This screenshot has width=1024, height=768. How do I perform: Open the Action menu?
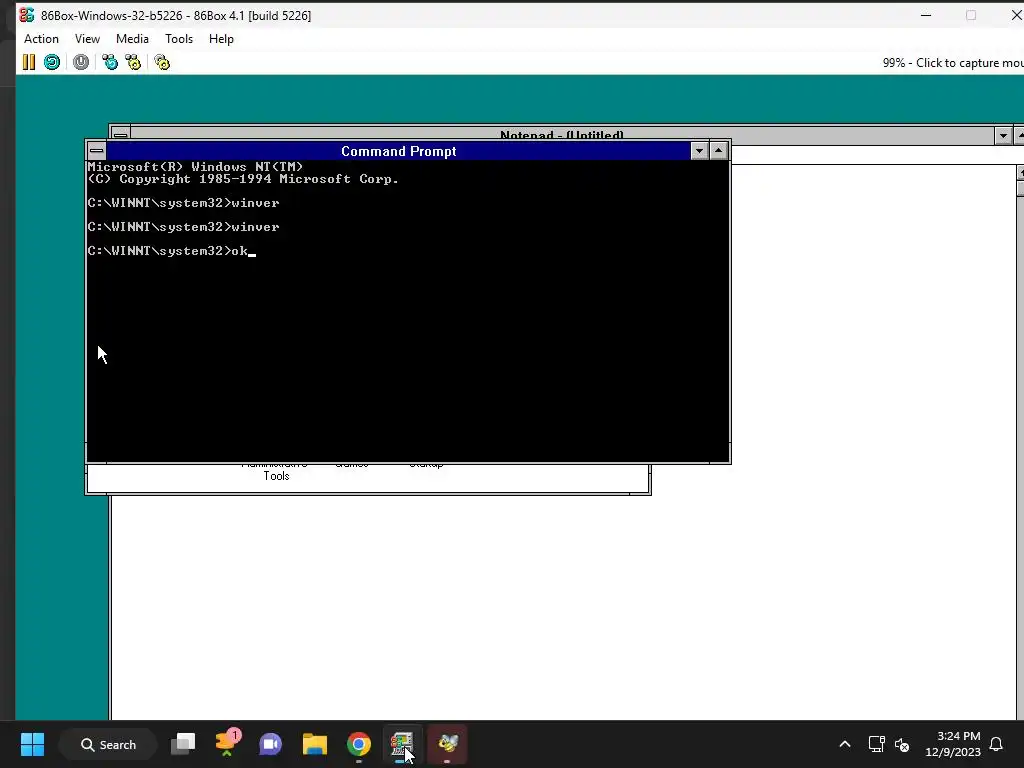[x=41, y=39]
